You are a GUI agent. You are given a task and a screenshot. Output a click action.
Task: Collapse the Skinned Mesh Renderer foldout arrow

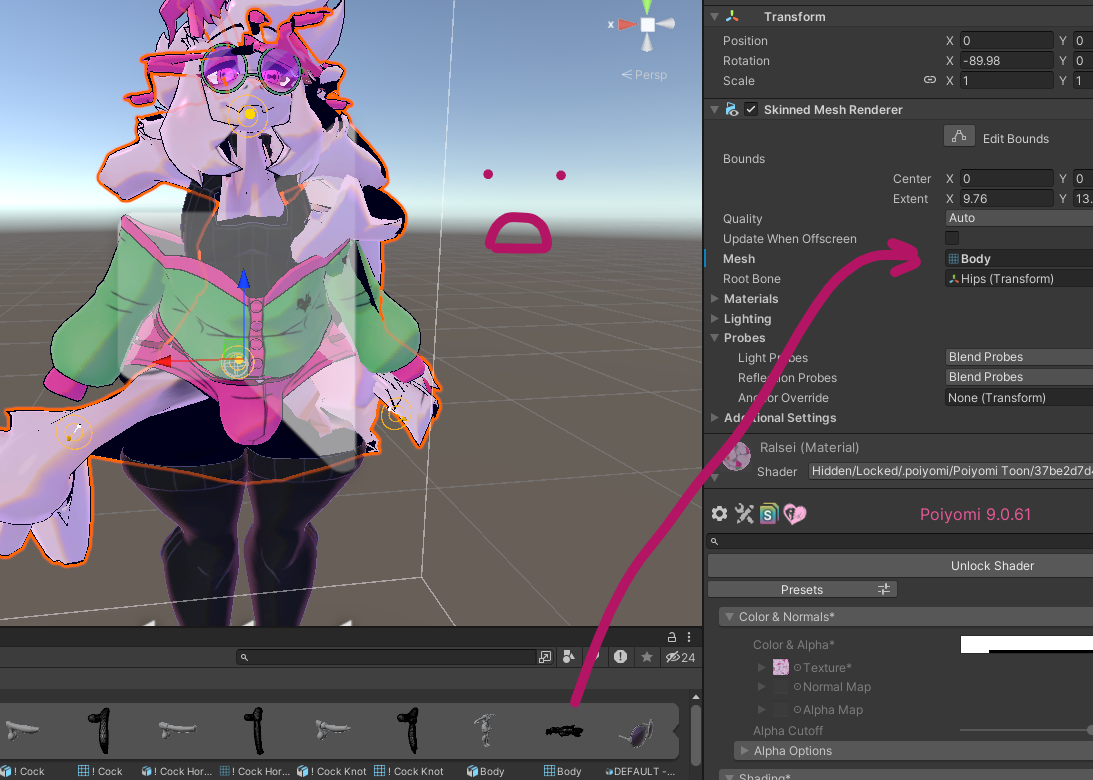(x=714, y=109)
